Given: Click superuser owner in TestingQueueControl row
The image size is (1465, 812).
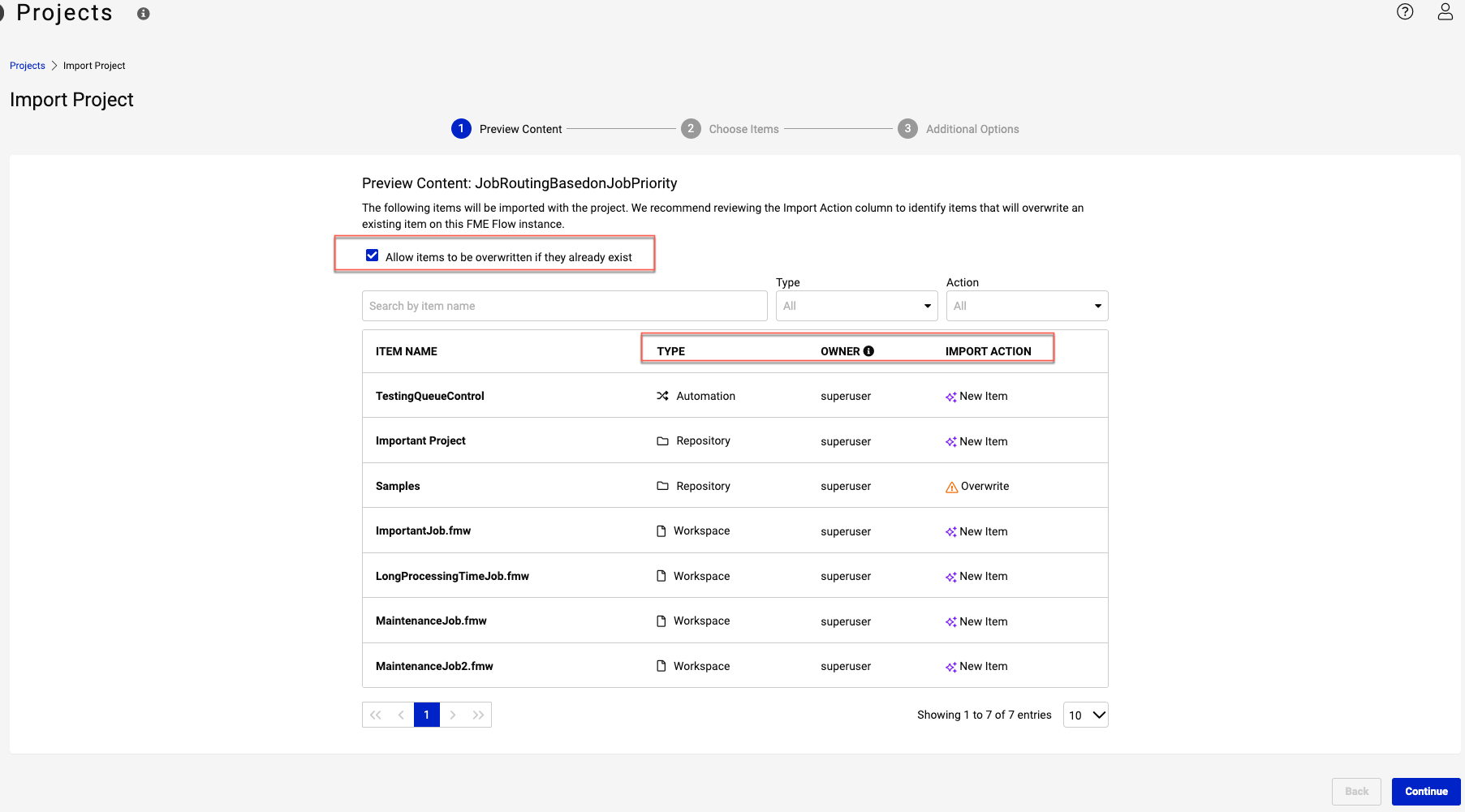Looking at the screenshot, I should click(846, 396).
